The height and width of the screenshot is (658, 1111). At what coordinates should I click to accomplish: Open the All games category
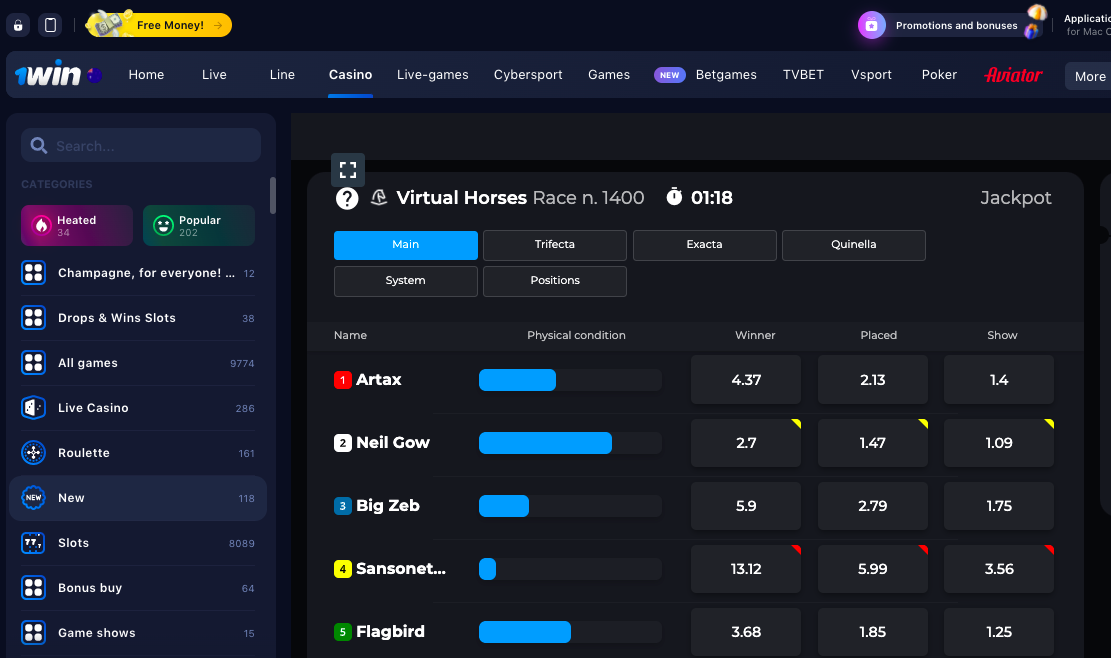point(138,363)
